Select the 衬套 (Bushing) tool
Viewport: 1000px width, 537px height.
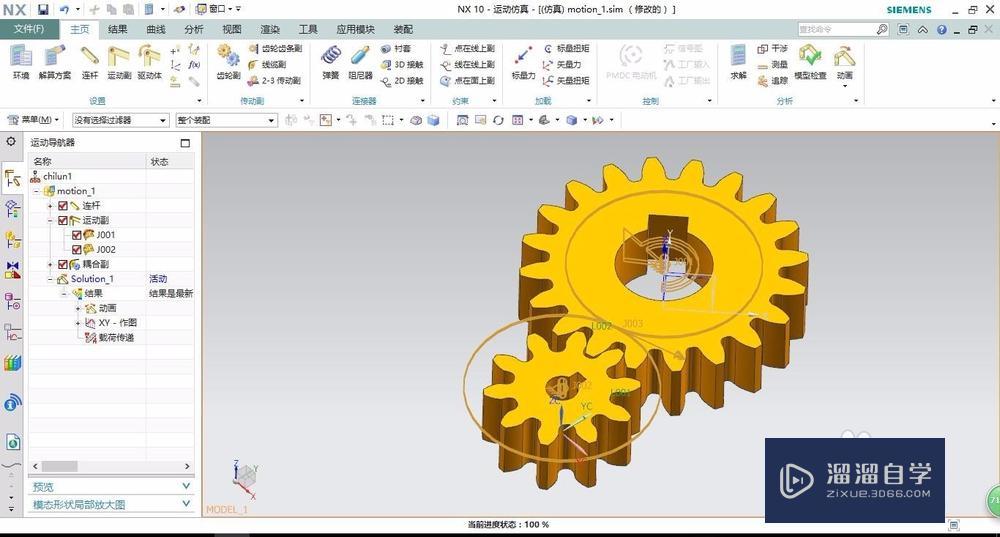click(x=396, y=48)
